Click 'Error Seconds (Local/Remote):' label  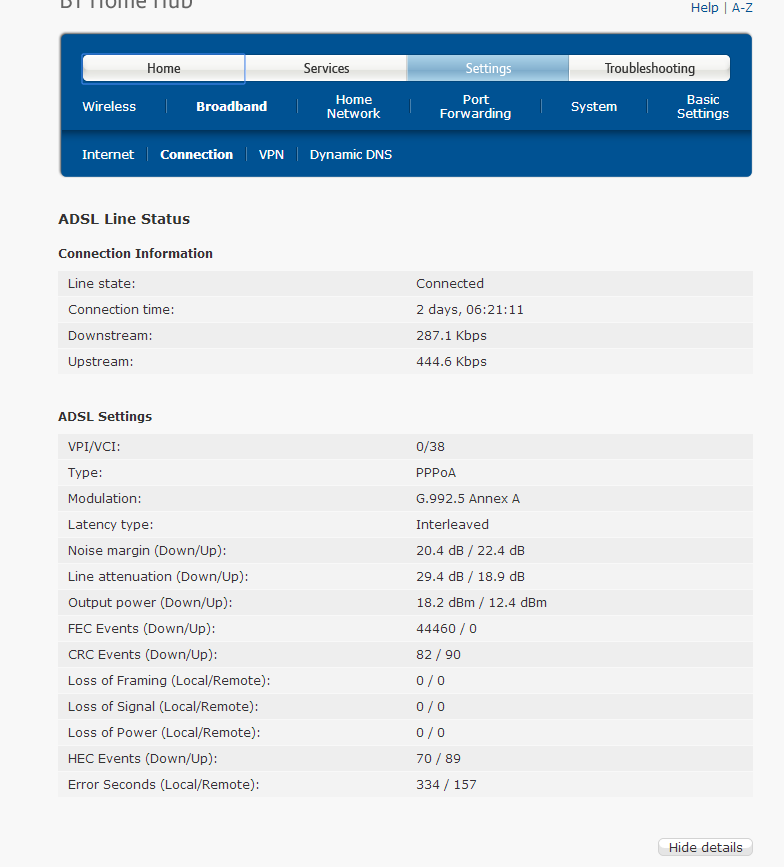coord(164,785)
